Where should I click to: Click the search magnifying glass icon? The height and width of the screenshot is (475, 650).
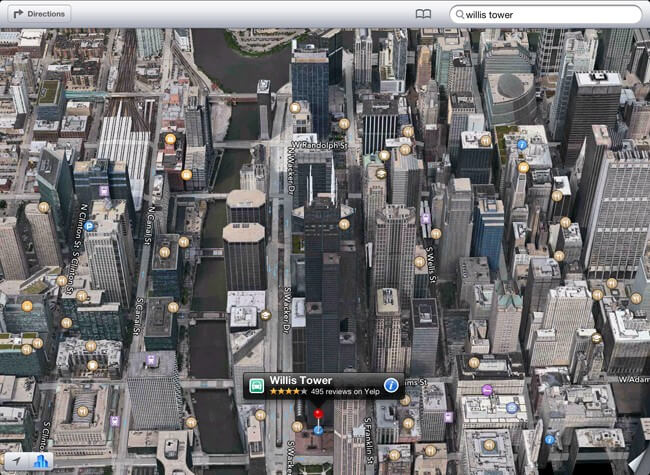point(459,15)
